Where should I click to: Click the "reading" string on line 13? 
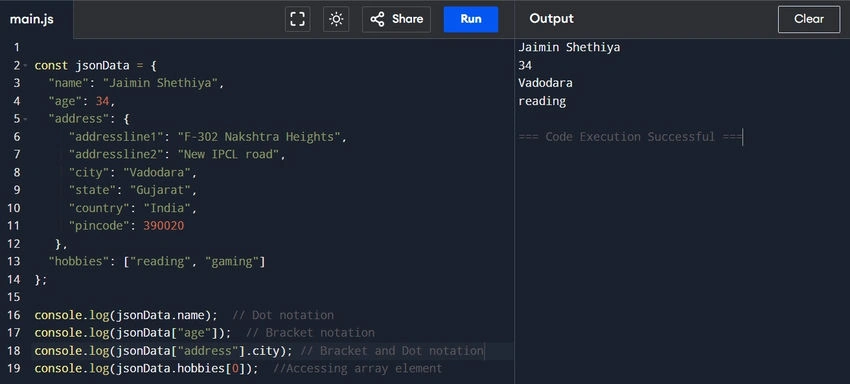(x=160, y=261)
